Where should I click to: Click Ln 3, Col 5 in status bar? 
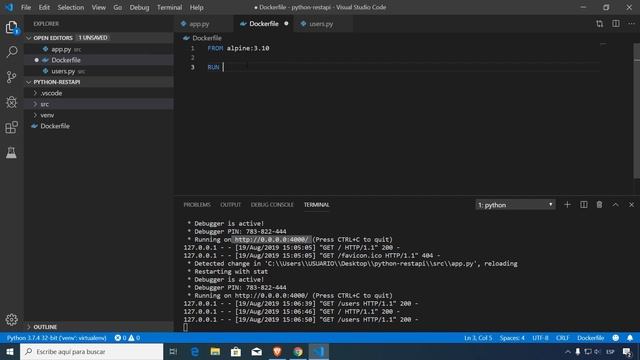tap(478, 338)
